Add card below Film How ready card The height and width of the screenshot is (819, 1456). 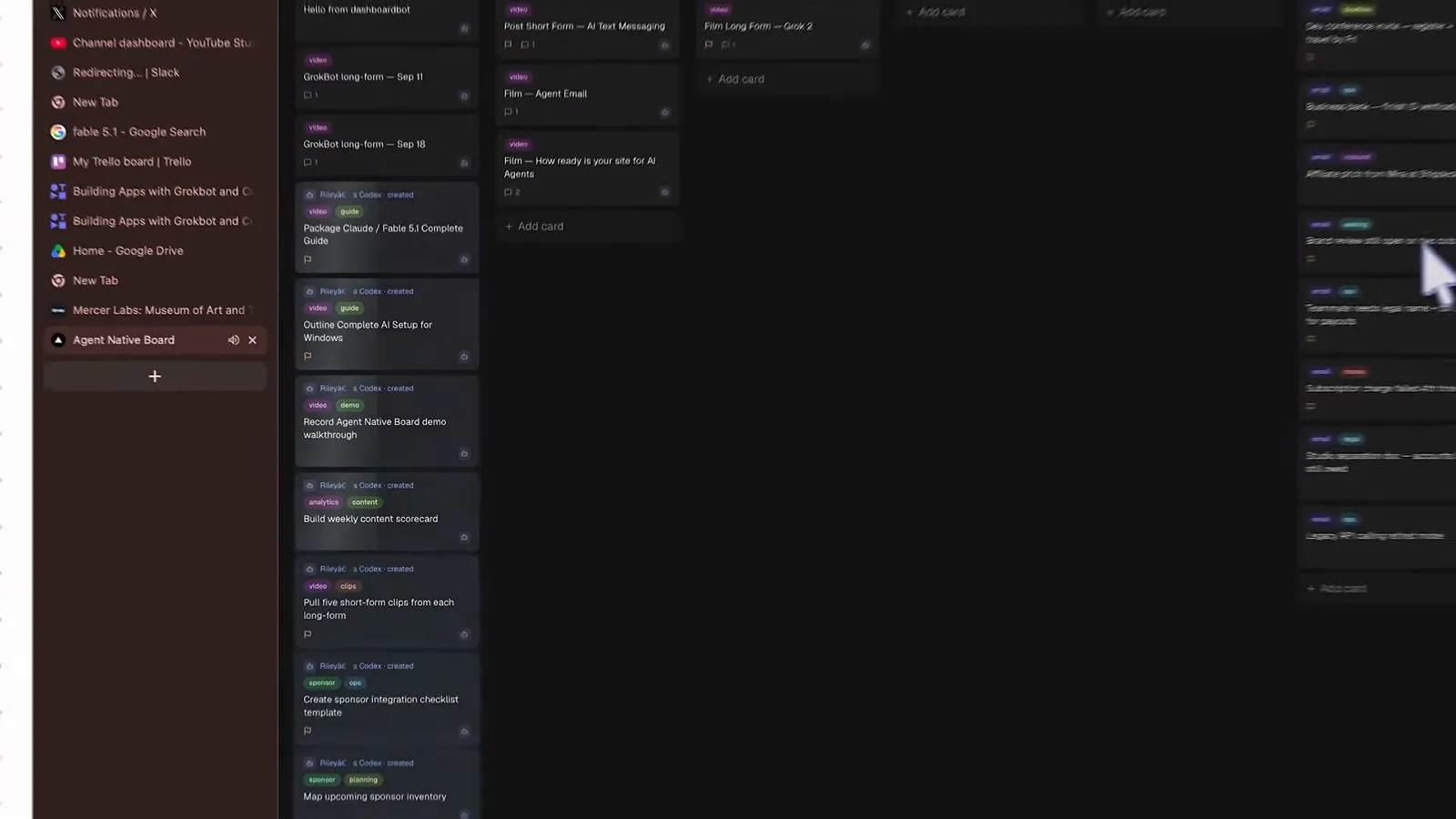click(587, 227)
